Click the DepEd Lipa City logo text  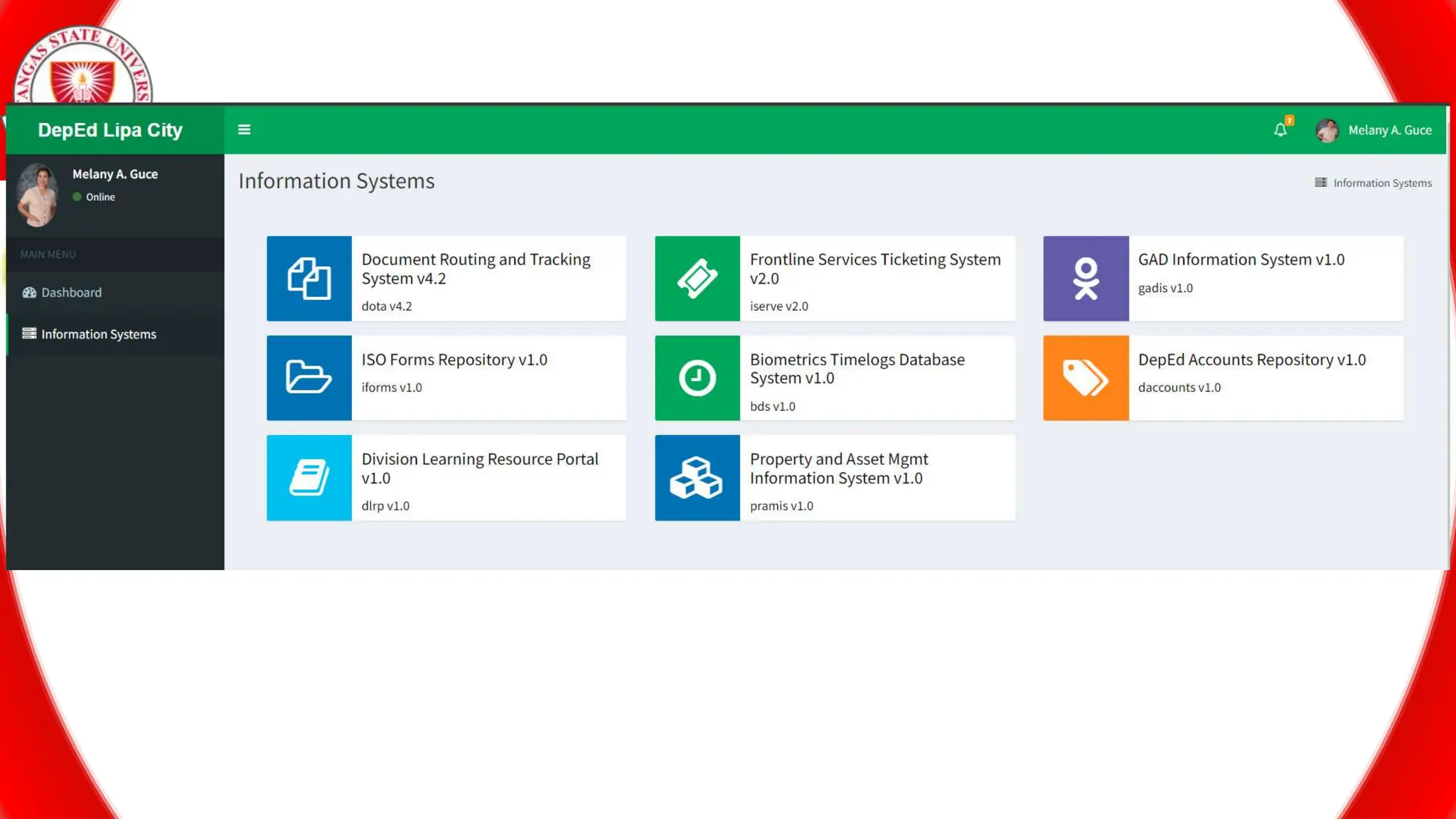coord(110,130)
